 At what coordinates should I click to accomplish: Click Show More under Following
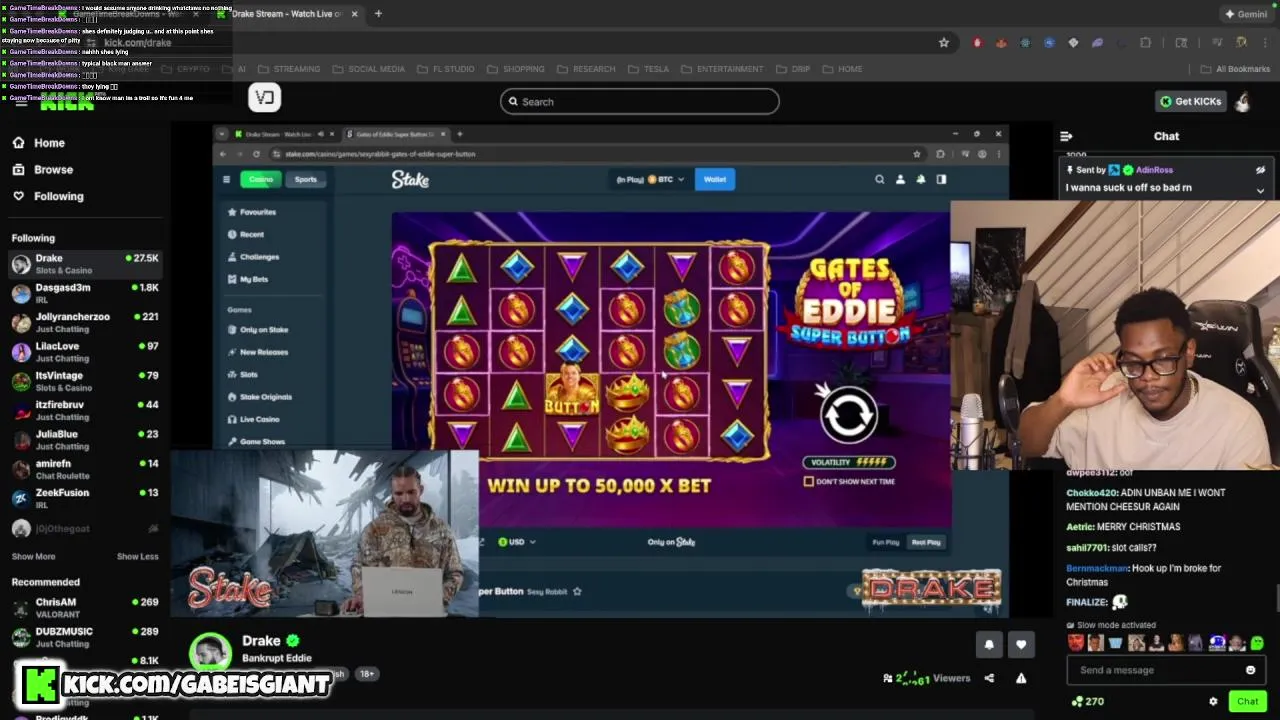[x=33, y=556]
